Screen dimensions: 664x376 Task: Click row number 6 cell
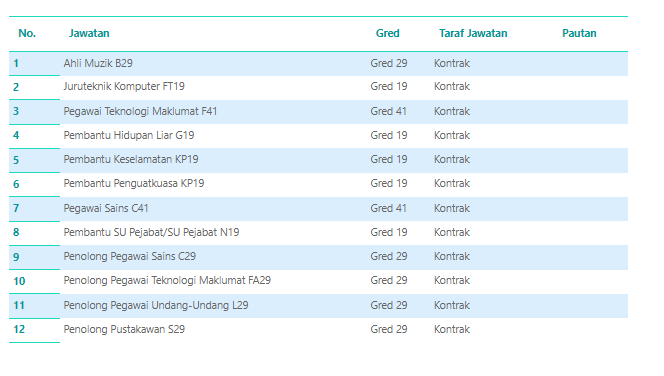[x=34, y=185]
